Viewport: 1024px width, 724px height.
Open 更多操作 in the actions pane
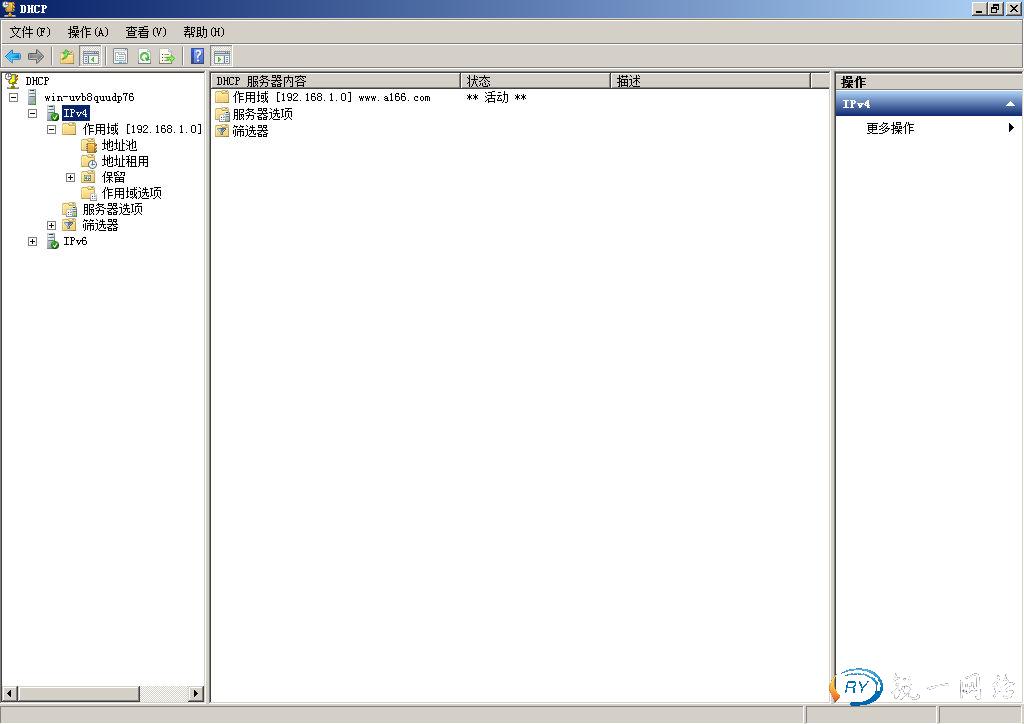[x=890, y=128]
